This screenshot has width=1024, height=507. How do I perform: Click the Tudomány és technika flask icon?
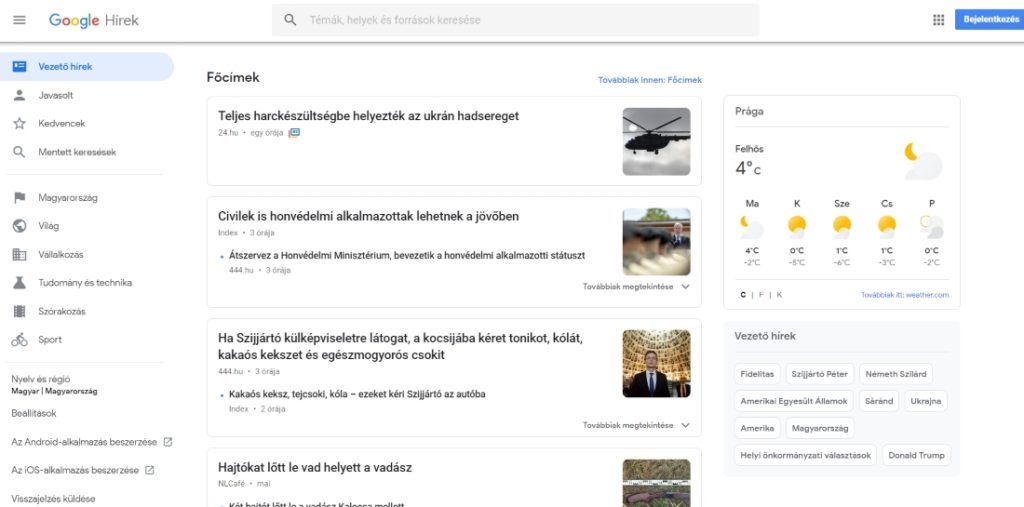pyautogui.click(x=20, y=283)
